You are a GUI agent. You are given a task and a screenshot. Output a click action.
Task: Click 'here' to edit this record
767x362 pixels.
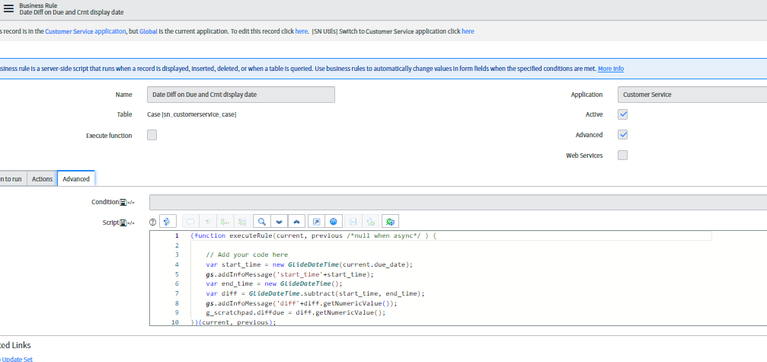[301, 31]
